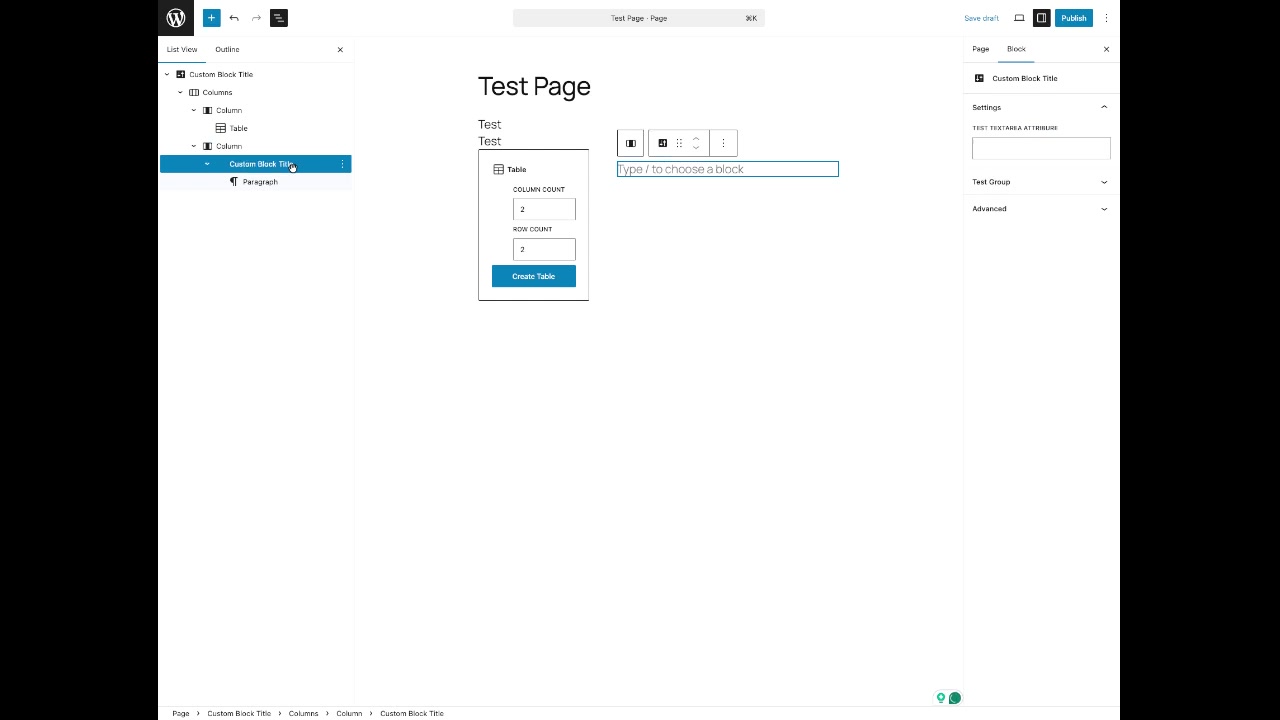Toggle the document overview button
Image resolution: width=1280 pixels, height=720 pixels.
pyautogui.click(x=279, y=18)
